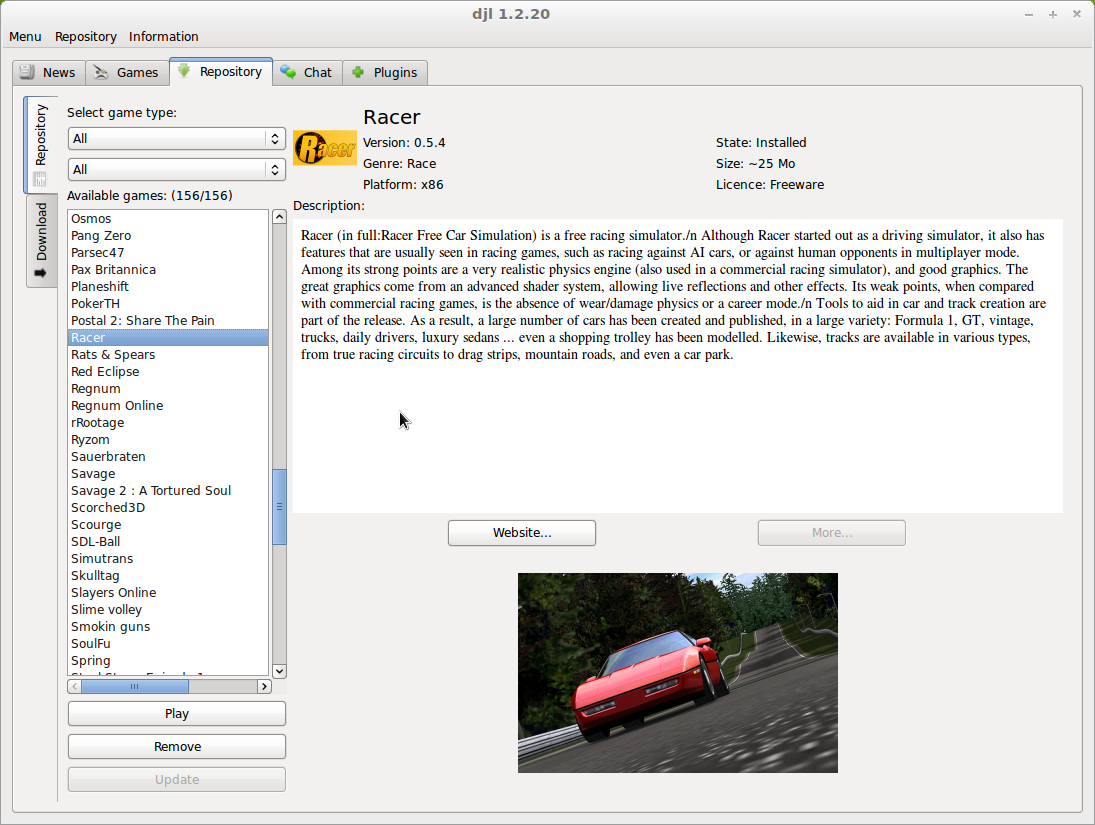Viewport: 1095px width, 825px height.
Task: Click the Games tab joystick icon
Action: (x=101, y=72)
